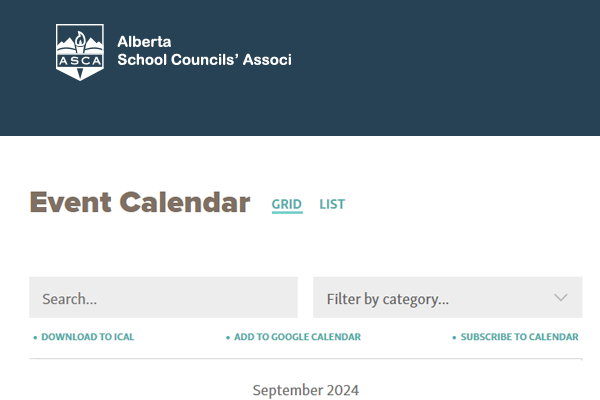Click the word Alberta in the header
The height and width of the screenshot is (400, 600).
(x=144, y=42)
